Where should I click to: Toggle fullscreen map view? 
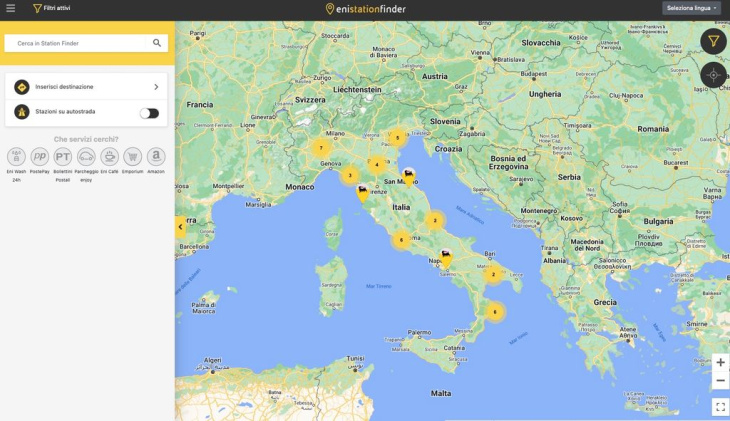pos(721,407)
